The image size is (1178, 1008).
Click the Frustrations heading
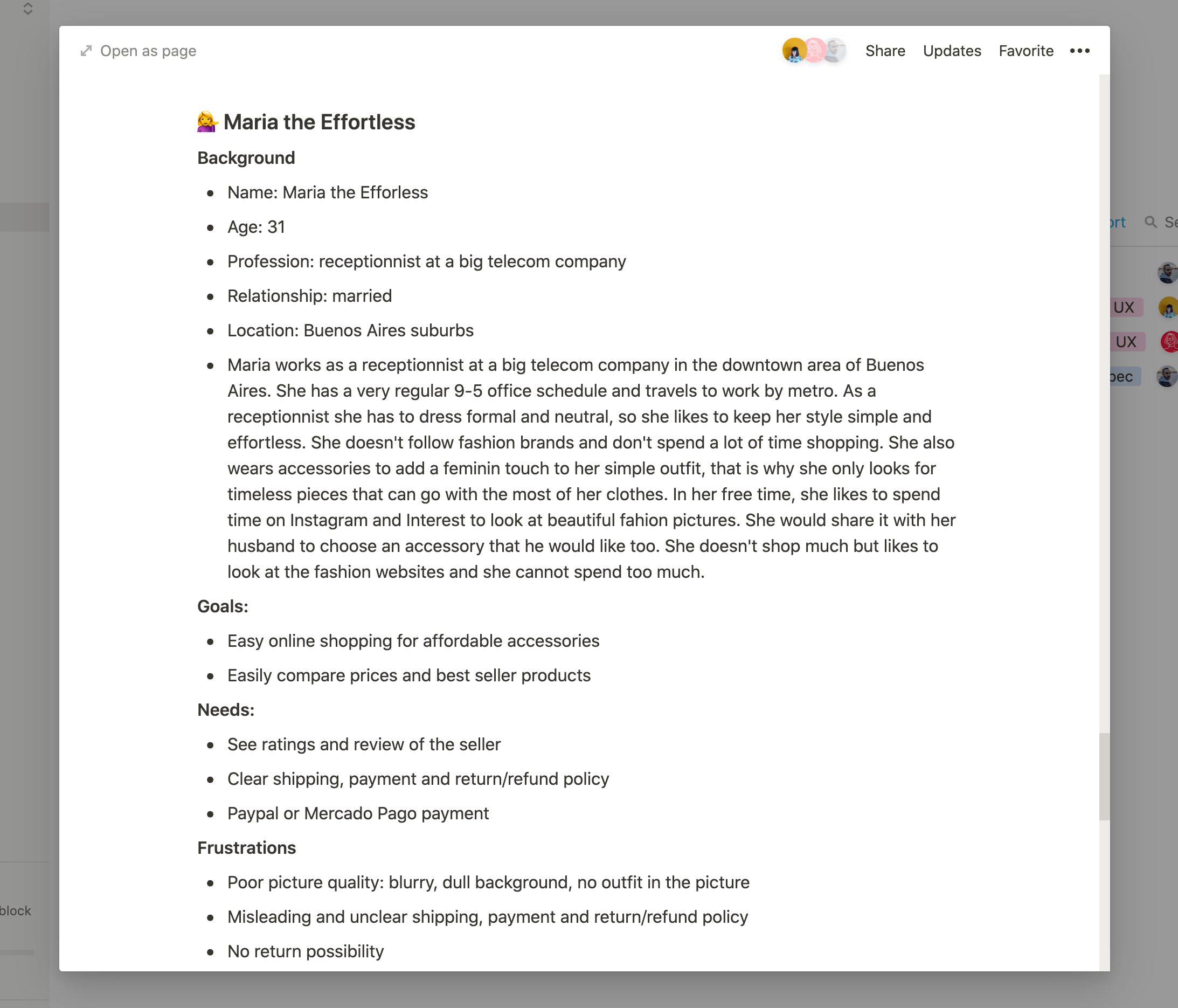[247, 848]
